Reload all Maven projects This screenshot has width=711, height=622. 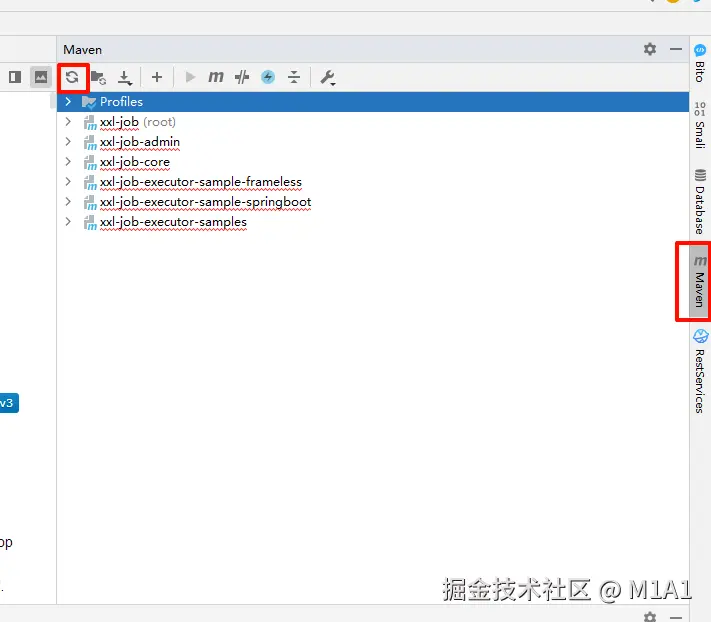[72, 77]
